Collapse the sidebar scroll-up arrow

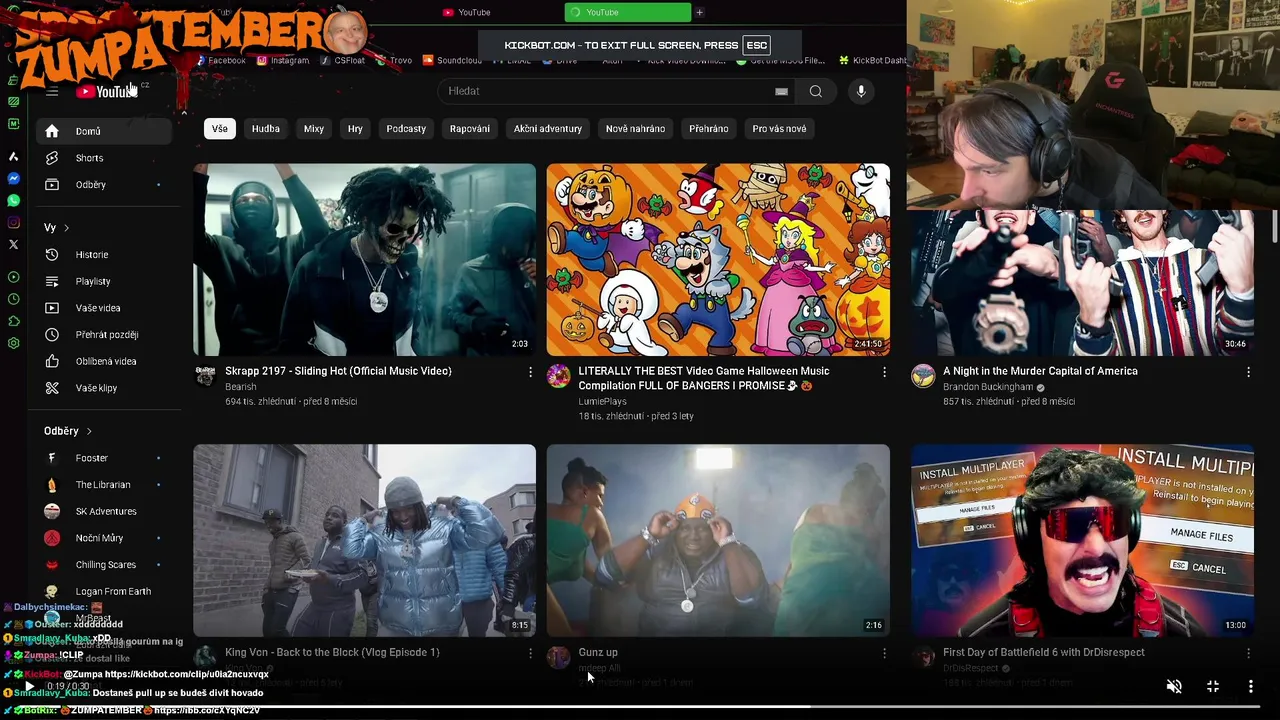pyautogui.click(x=183, y=112)
